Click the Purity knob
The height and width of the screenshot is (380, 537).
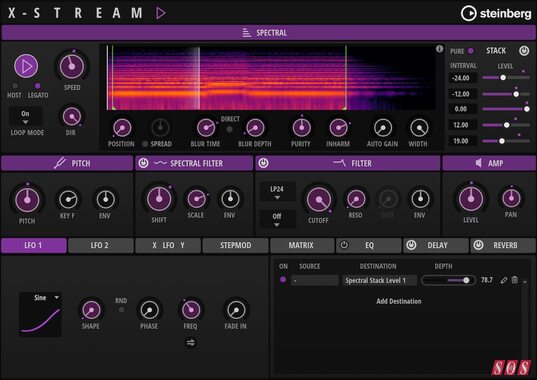click(x=301, y=128)
